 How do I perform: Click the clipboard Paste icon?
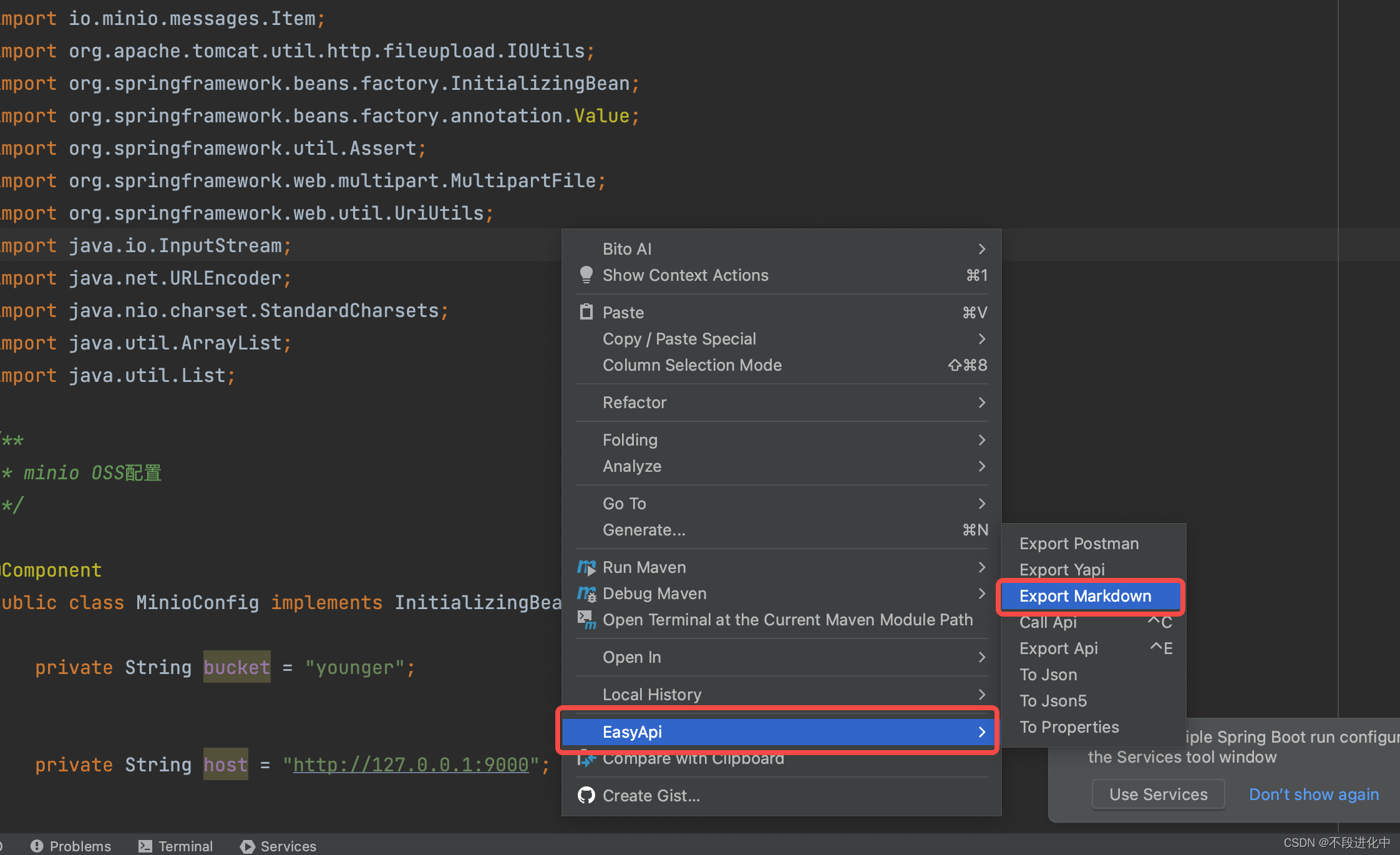click(x=586, y=311)
